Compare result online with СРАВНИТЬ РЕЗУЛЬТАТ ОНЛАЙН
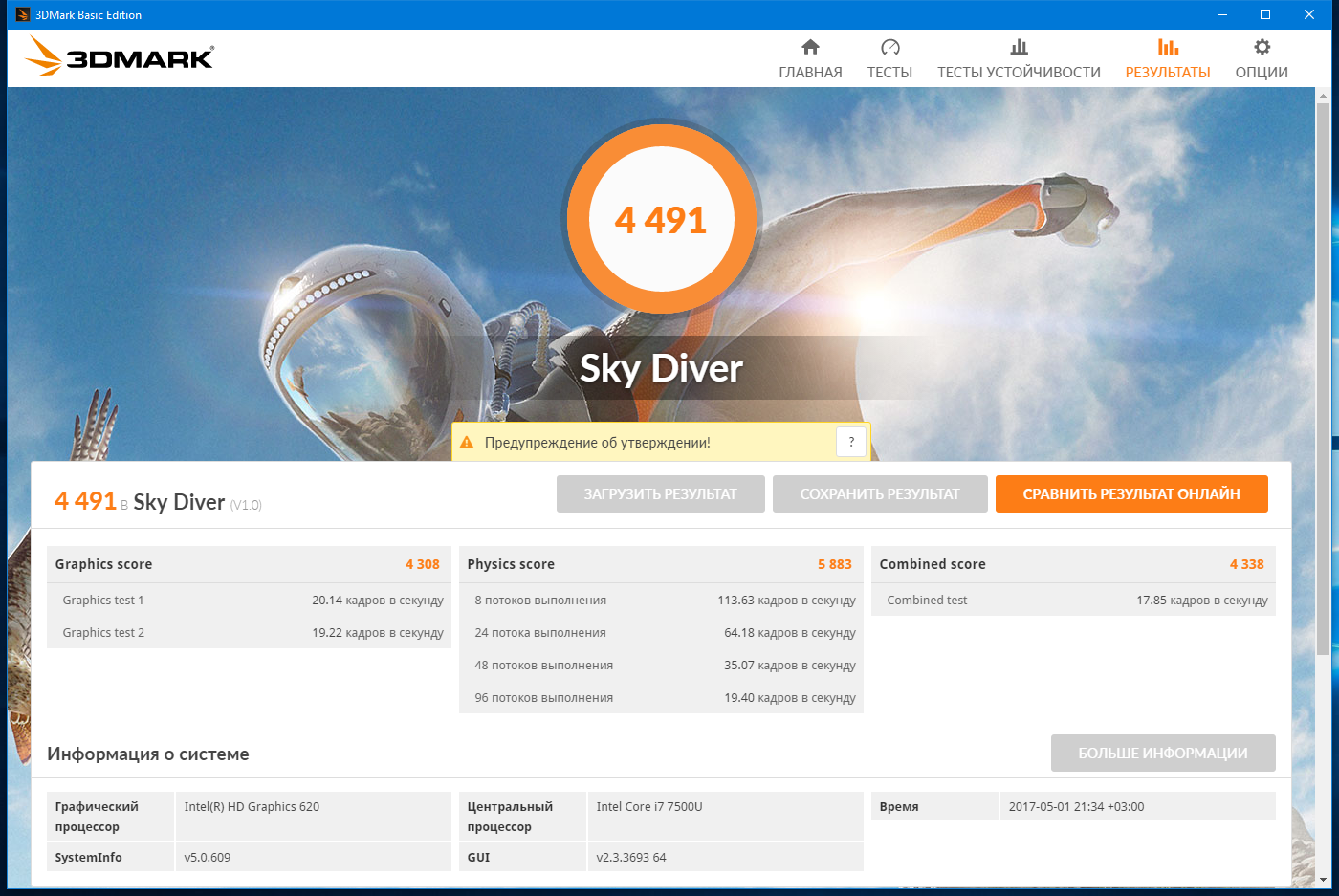This screenshot has width=1339, height=896. pyautogui.click(x=1131, y=494)
